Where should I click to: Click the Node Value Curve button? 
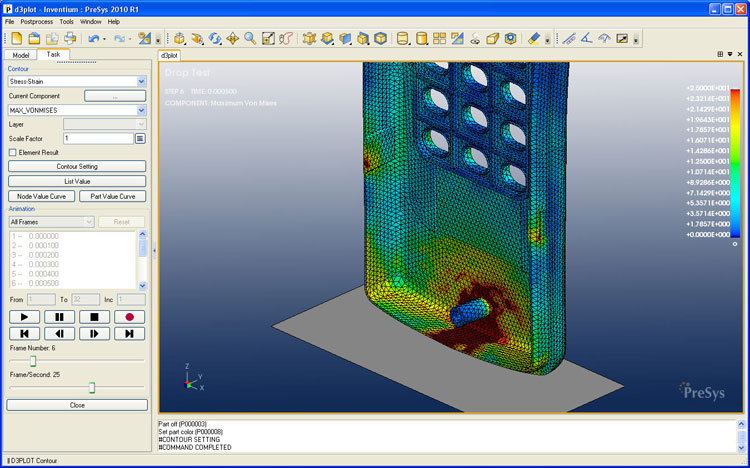[x=41, y=196]
